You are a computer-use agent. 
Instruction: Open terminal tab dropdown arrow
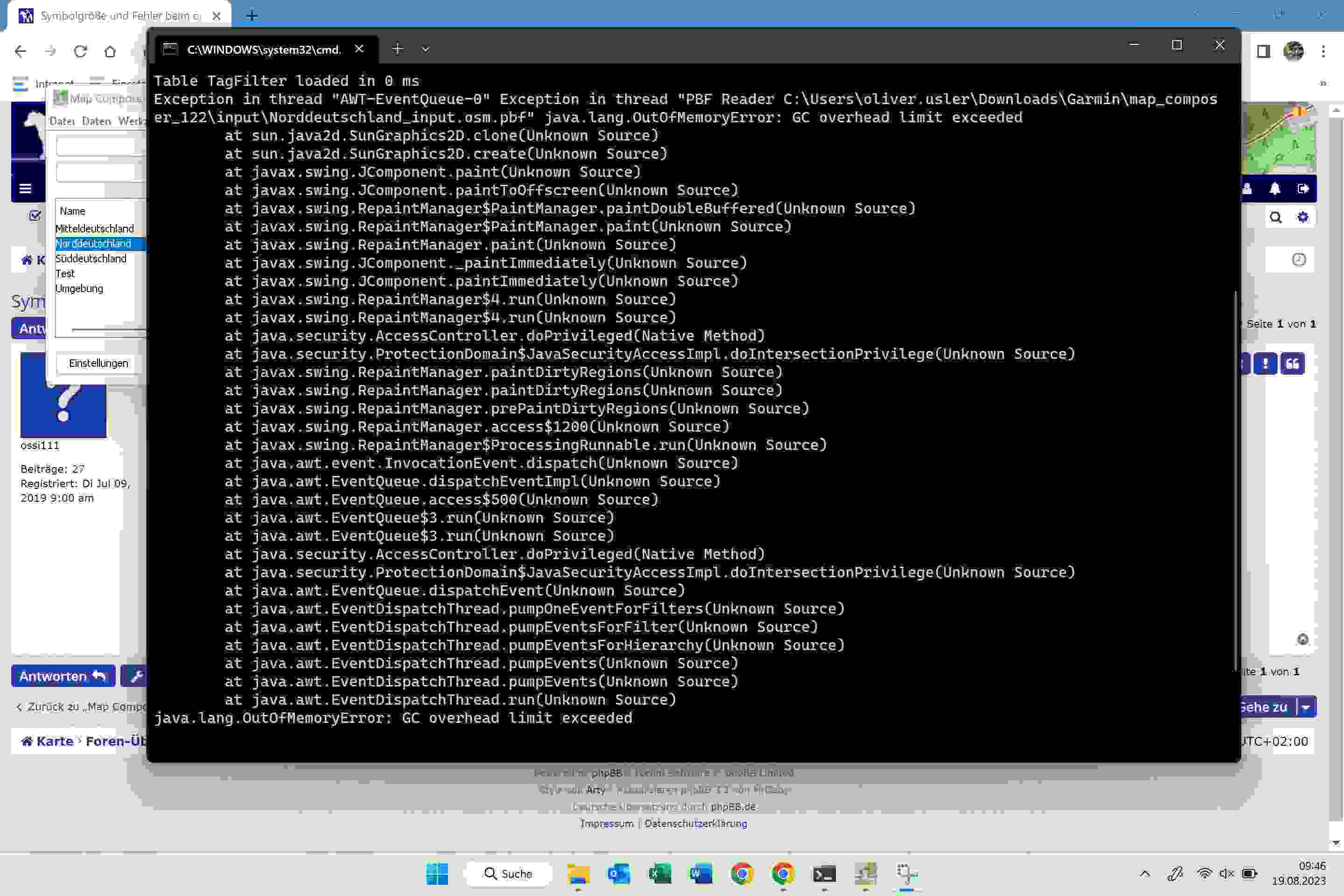[425, 49]
